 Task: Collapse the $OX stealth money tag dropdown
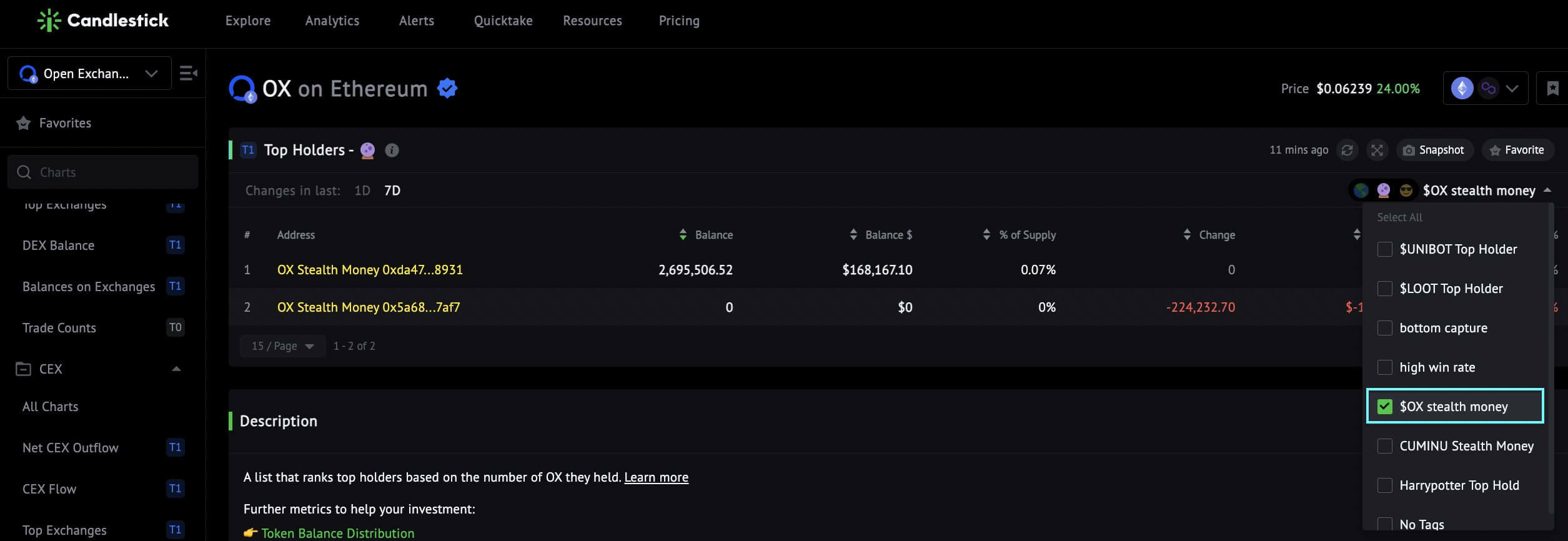click(x=1547, y=191)
